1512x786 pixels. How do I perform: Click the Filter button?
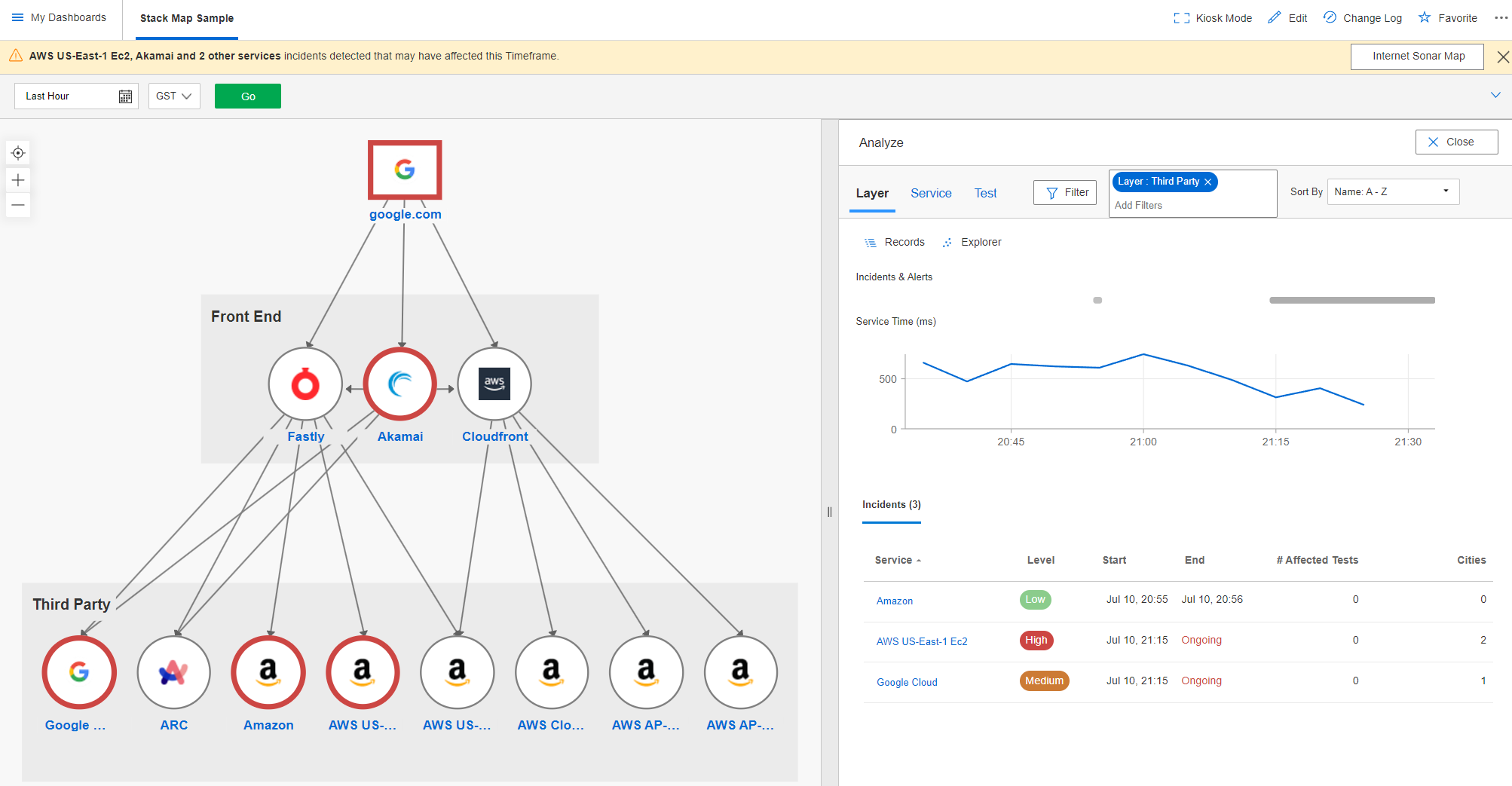click(x=1064, y=193)
